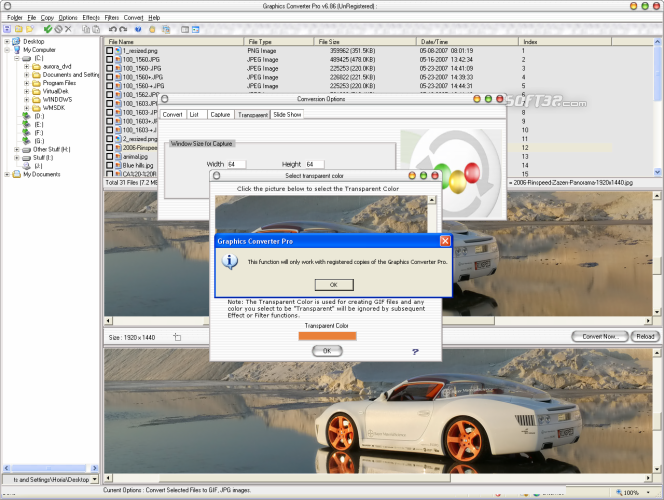The width and height of the screenshot is (664, 500).
Task: Collapse the My Computer tree node
Action: click(x=7, y=50)
